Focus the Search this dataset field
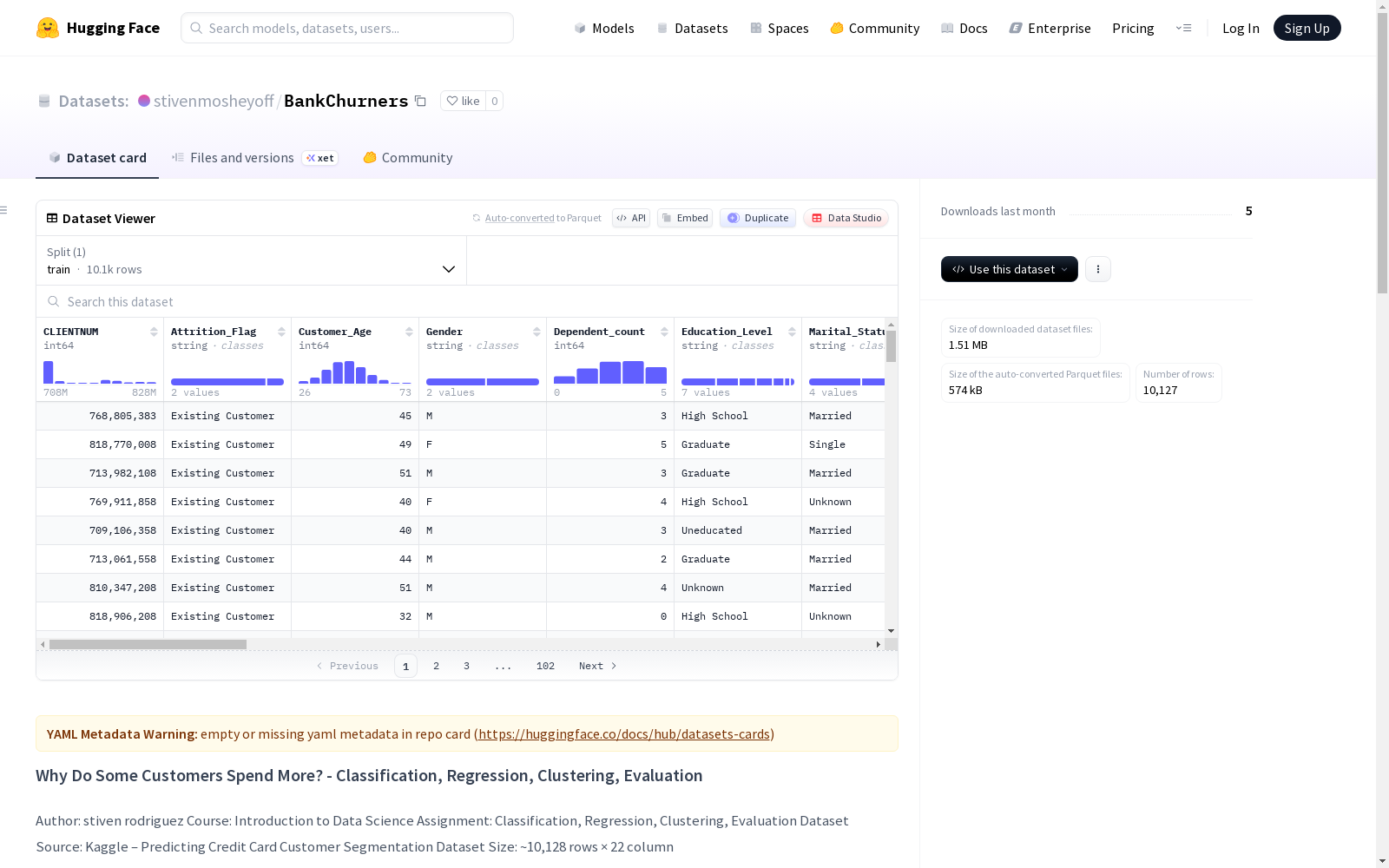 point(467,301)
